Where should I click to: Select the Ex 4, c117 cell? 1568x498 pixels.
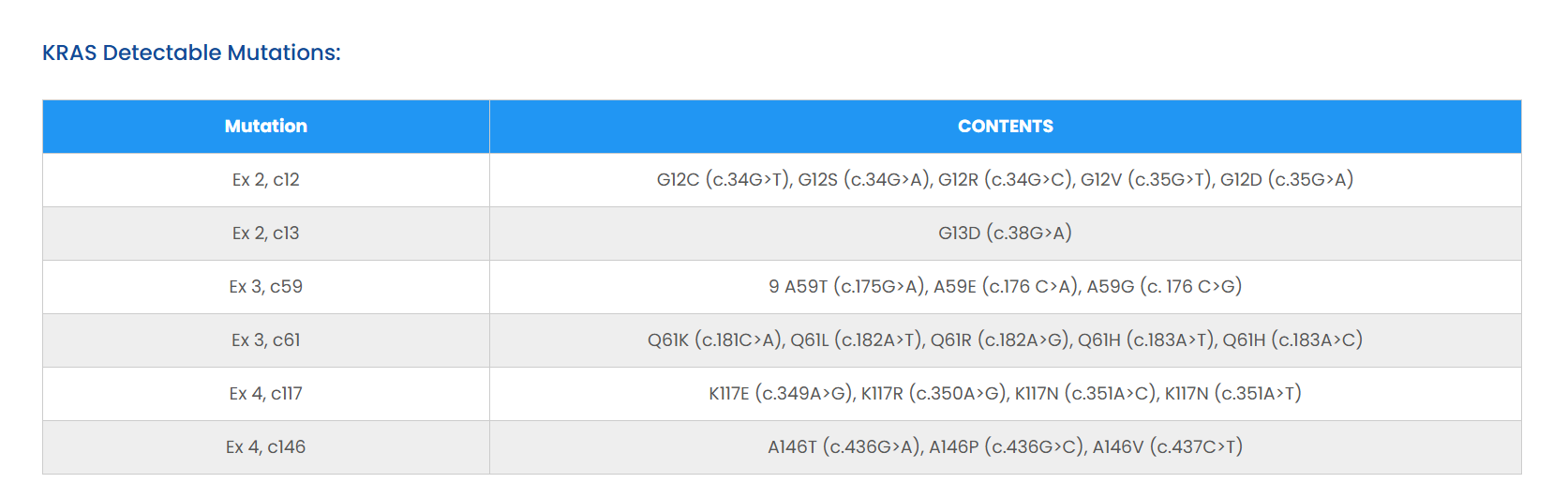point(266,394)
